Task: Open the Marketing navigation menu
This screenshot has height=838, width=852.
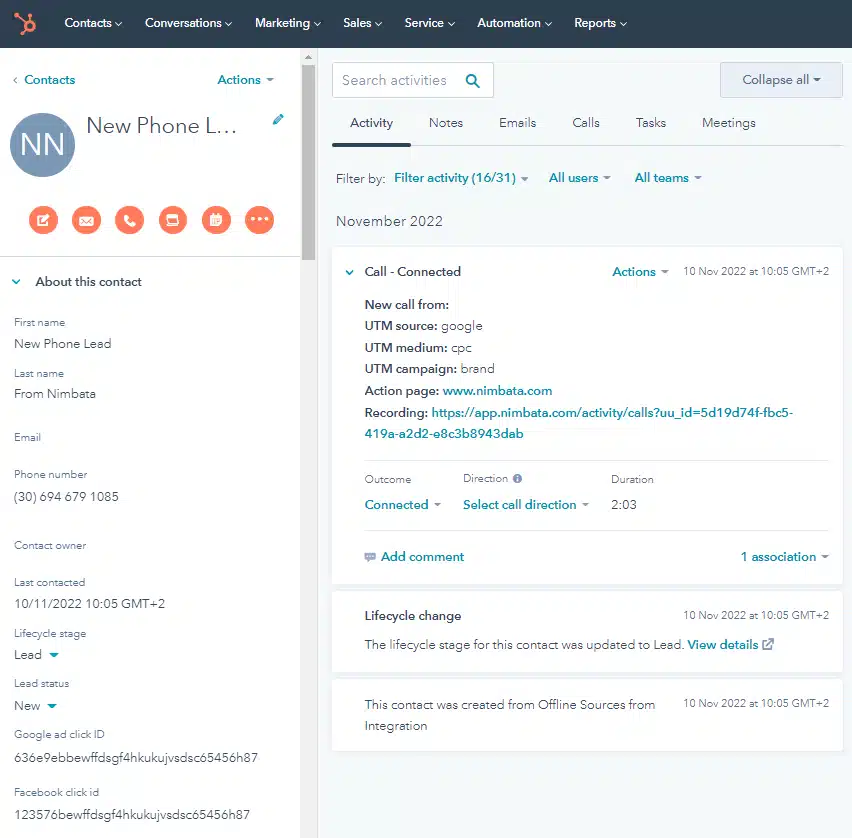Action: (287, 23)
